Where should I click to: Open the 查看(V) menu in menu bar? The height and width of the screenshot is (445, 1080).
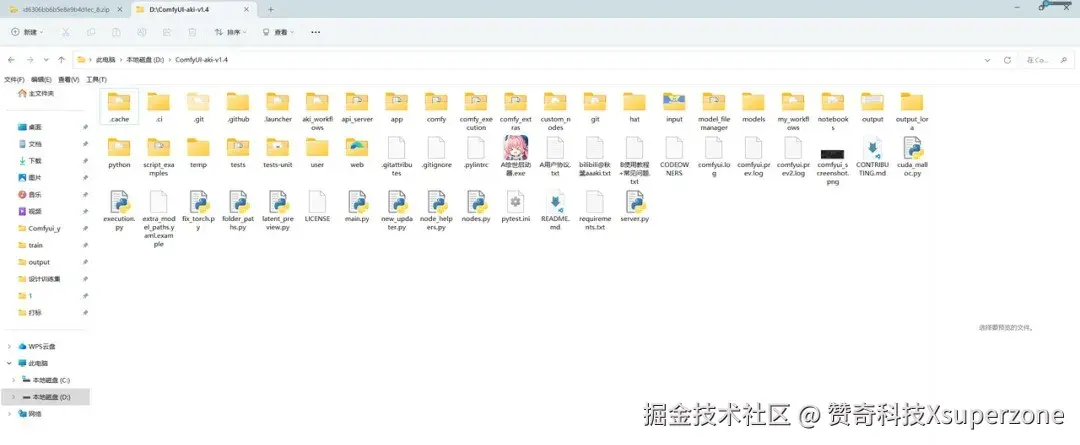click(x=69, y=80)
